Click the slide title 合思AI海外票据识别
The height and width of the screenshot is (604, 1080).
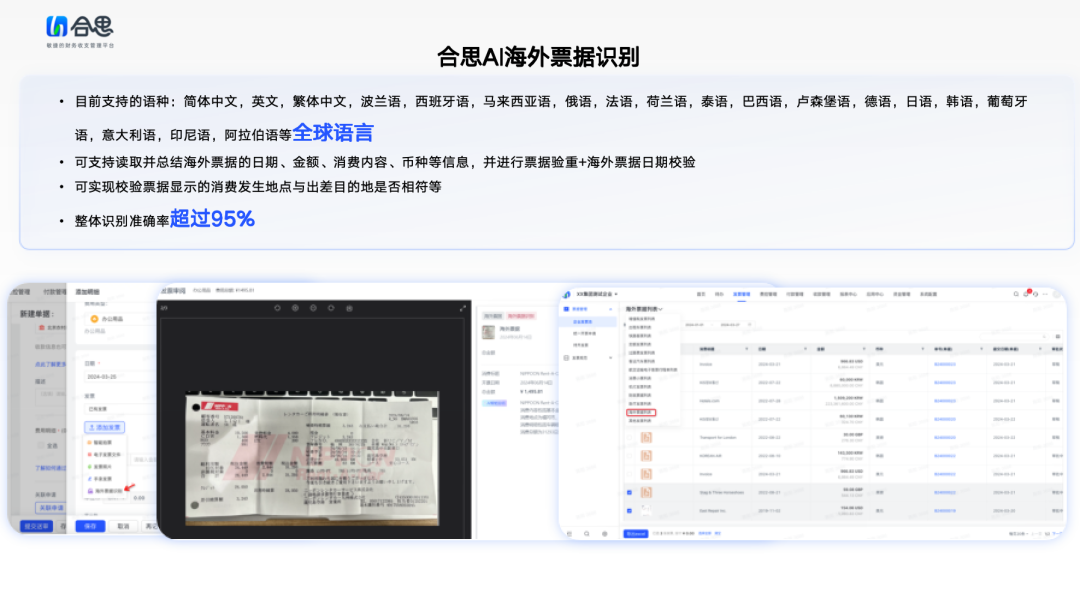pyautogui.click(x=539, y=57)
